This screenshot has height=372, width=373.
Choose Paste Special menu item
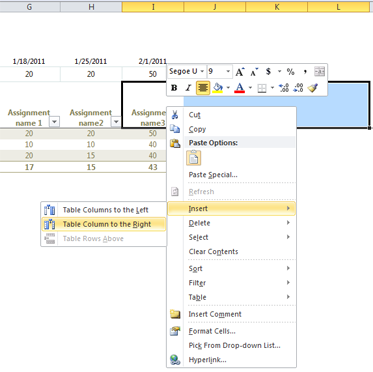[231, 175]
